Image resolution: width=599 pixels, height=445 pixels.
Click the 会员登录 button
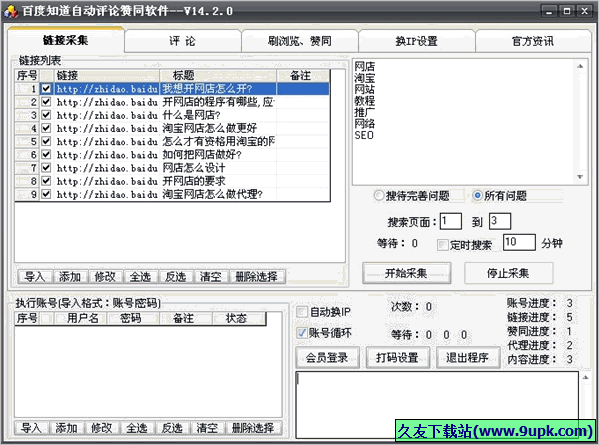point(327,358)
